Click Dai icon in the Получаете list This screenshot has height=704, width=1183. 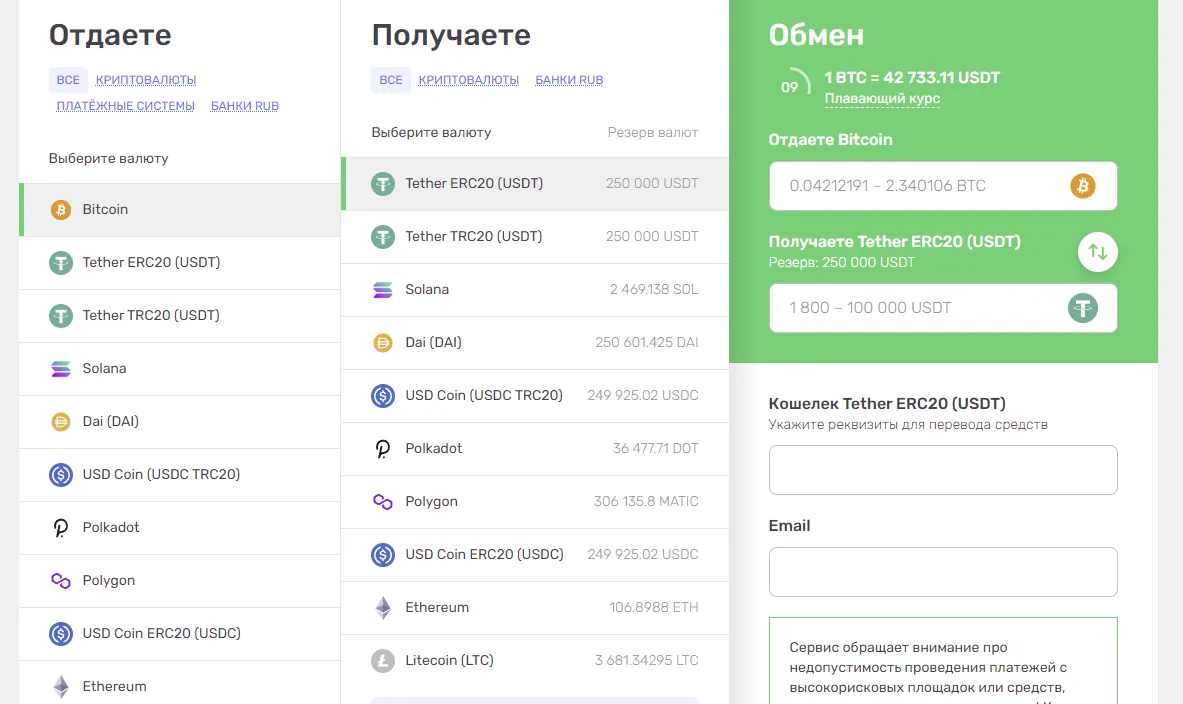tap(383, 343)
